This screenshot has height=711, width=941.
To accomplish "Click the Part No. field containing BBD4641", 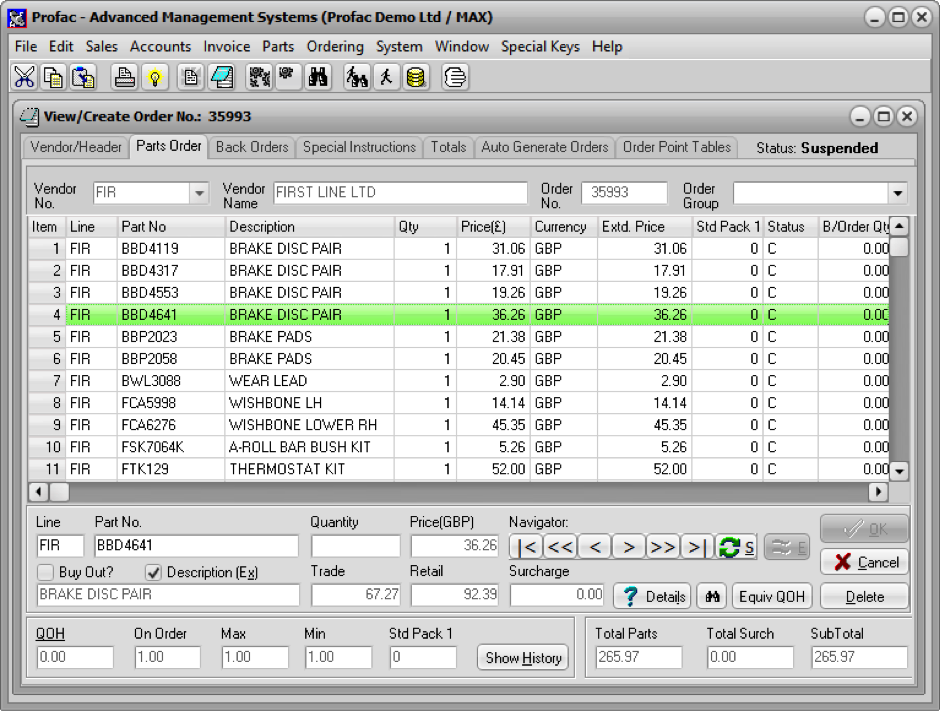I will click(x=196, y=546).
